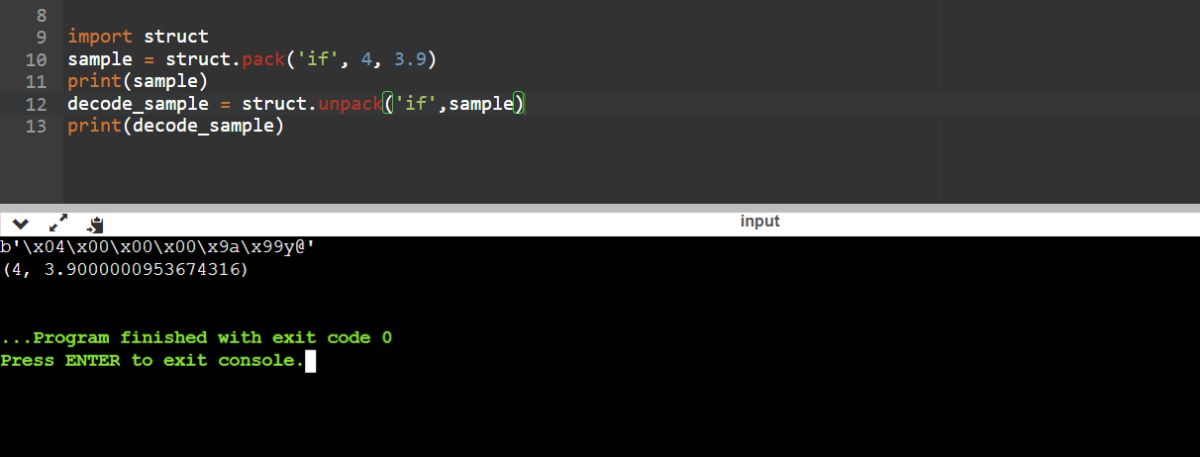This screenshot has width=1200, height=457.
Task: Select the 'input' console tab label
Action: point(759,221)
